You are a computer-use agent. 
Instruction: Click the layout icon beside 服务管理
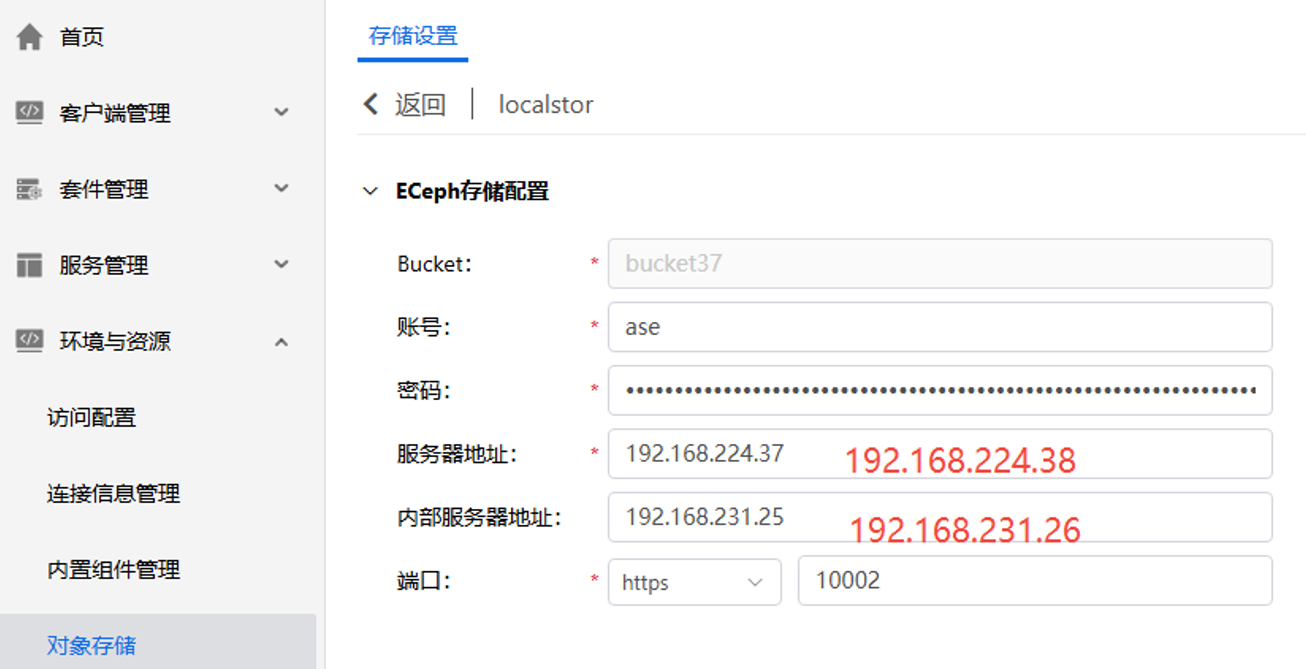click(x=30, y=265)
